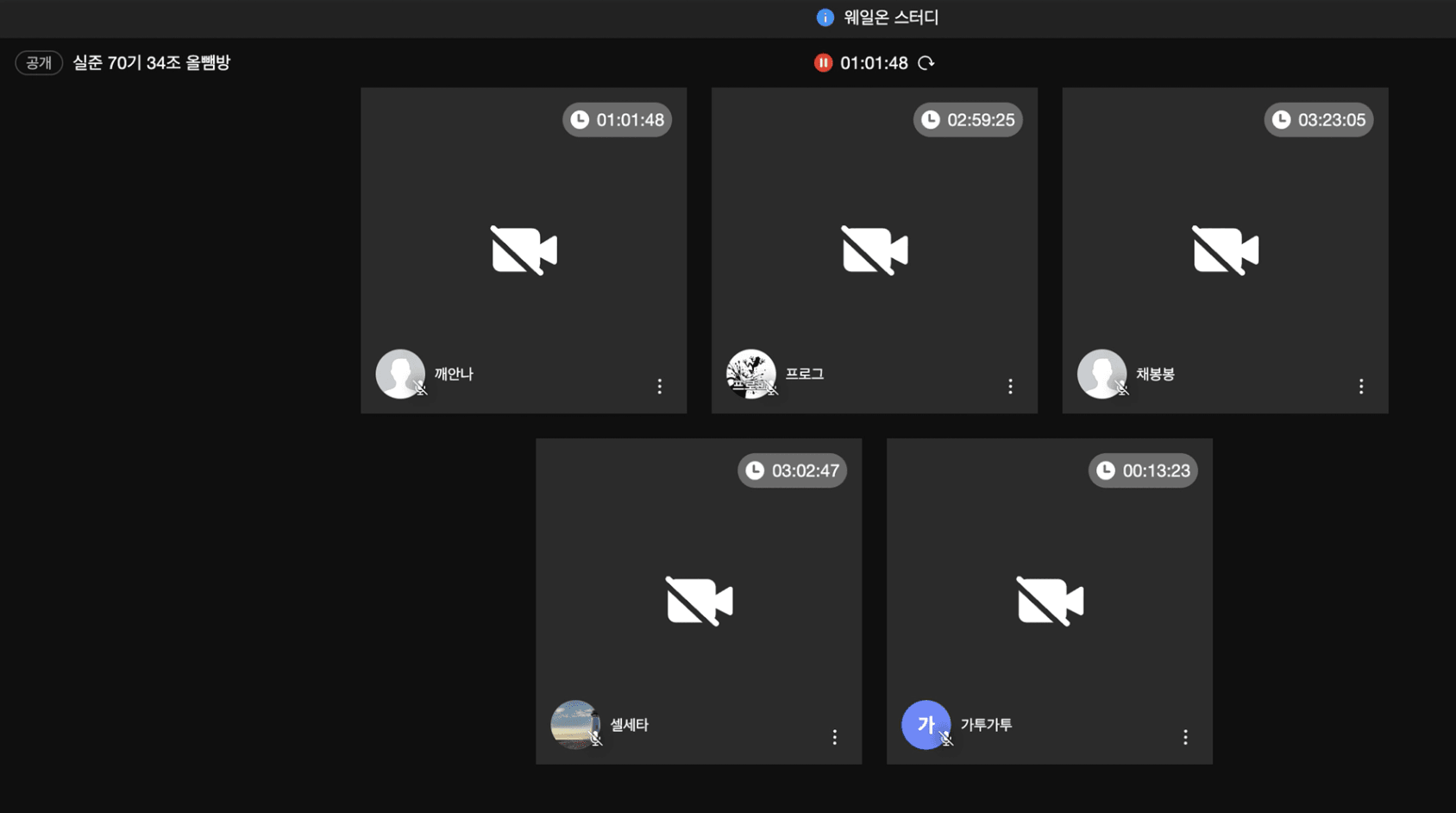Click 프로그's disabled camera icon
The height and width of the screenshot is (813, 1456).
pyautogui.click(x=875, y=250)
